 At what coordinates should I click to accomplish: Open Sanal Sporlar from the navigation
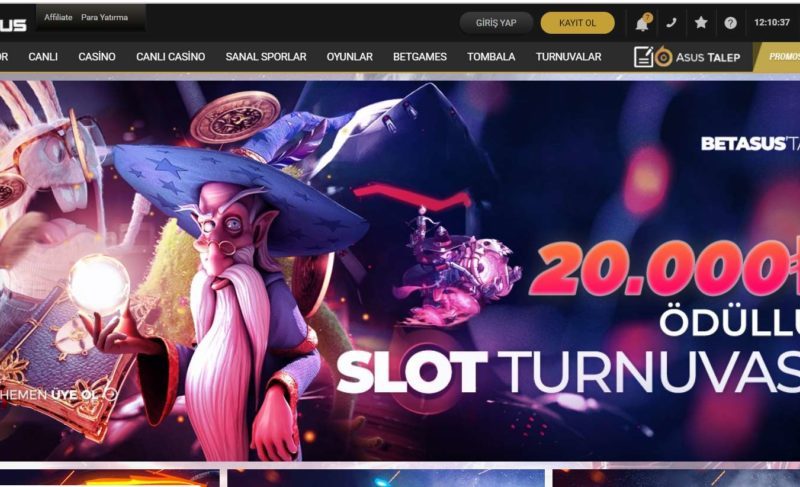266,57
